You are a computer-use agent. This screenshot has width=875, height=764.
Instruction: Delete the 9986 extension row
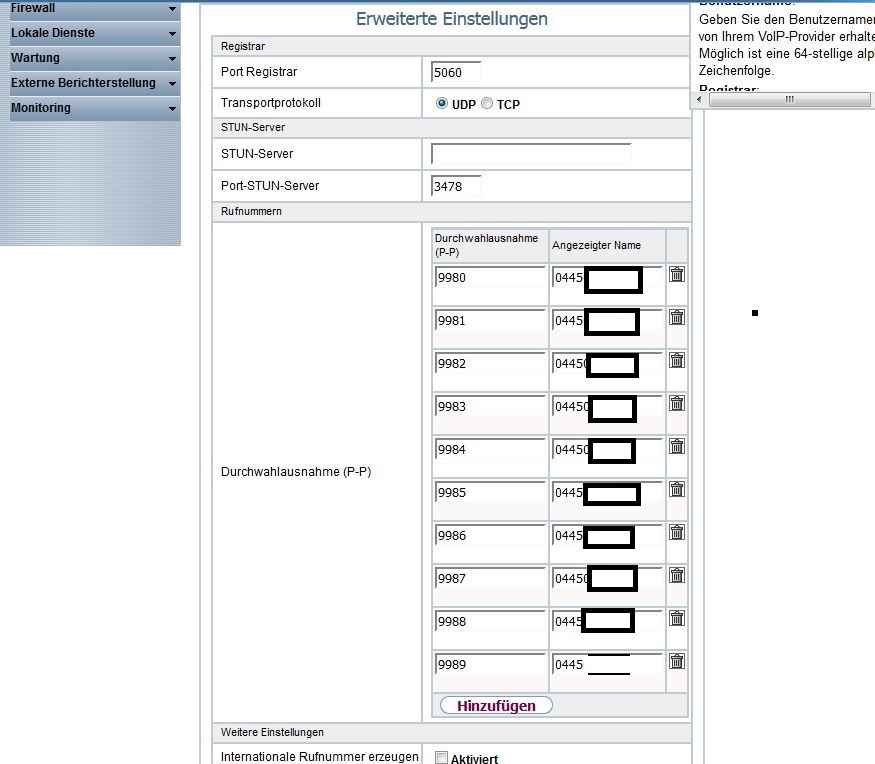click(x=677, y=532)
